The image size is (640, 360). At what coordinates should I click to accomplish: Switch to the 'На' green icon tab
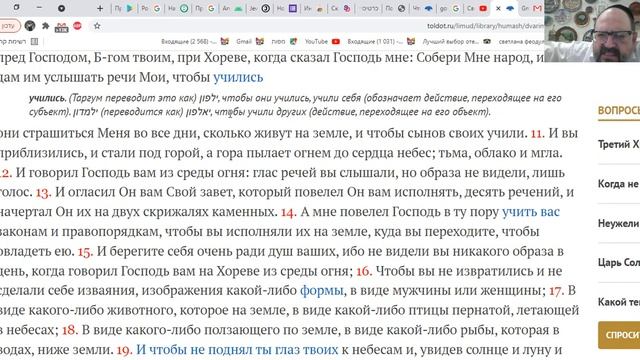click(178, 8)
